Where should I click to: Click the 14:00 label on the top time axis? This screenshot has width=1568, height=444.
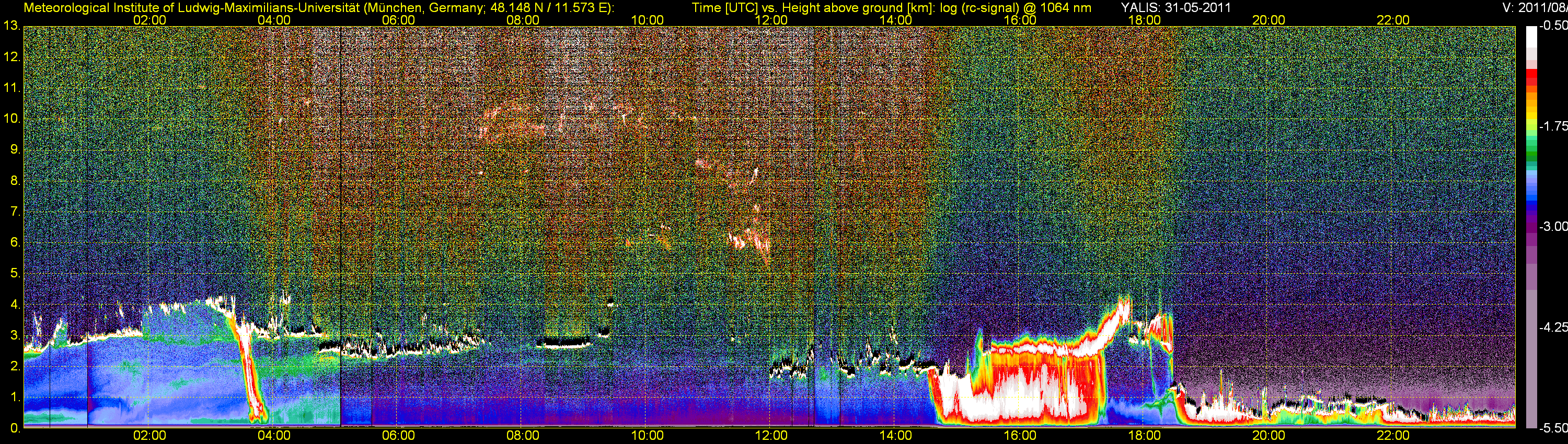895,20
